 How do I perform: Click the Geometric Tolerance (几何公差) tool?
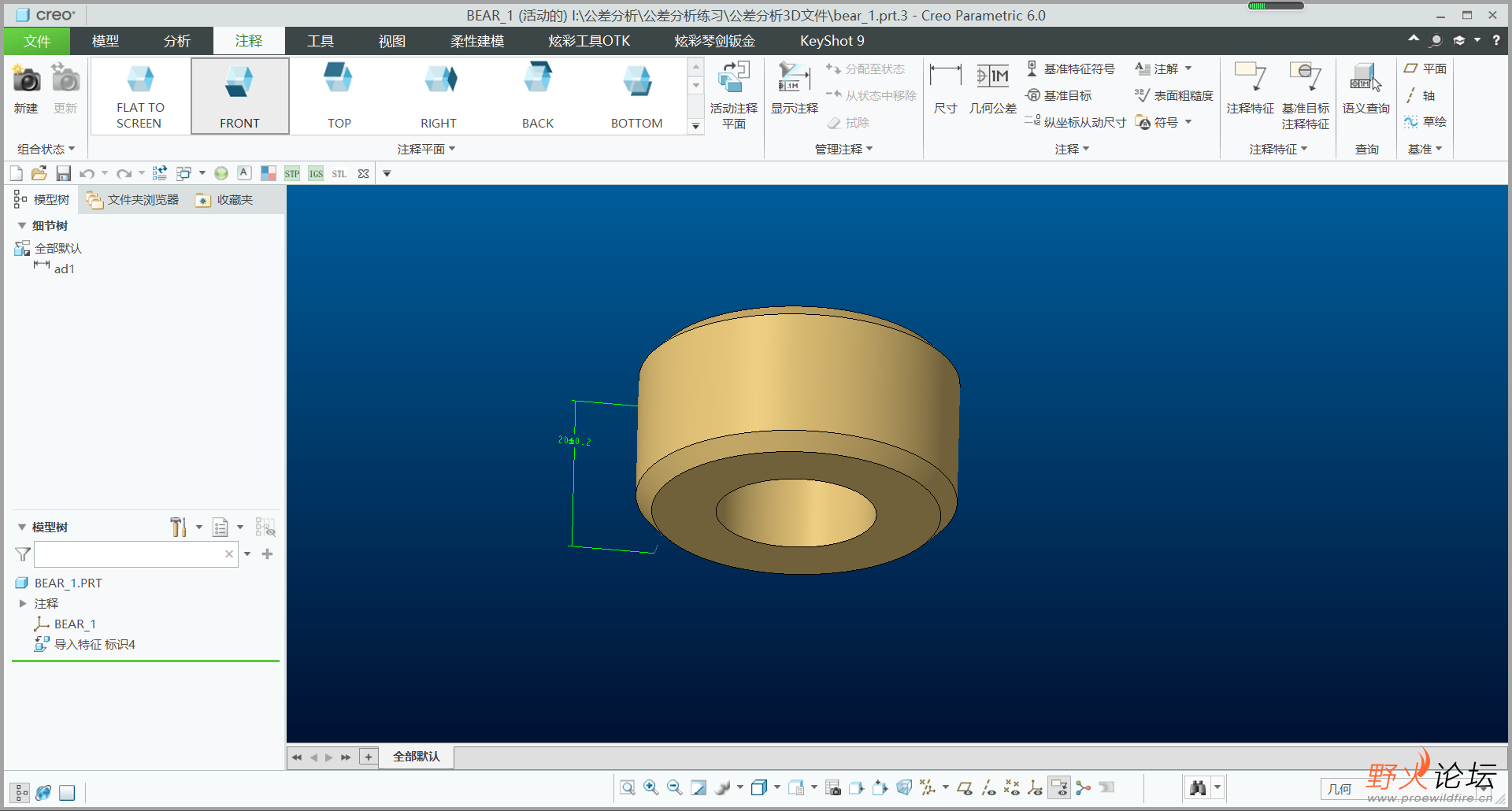(x=993, y=88)
